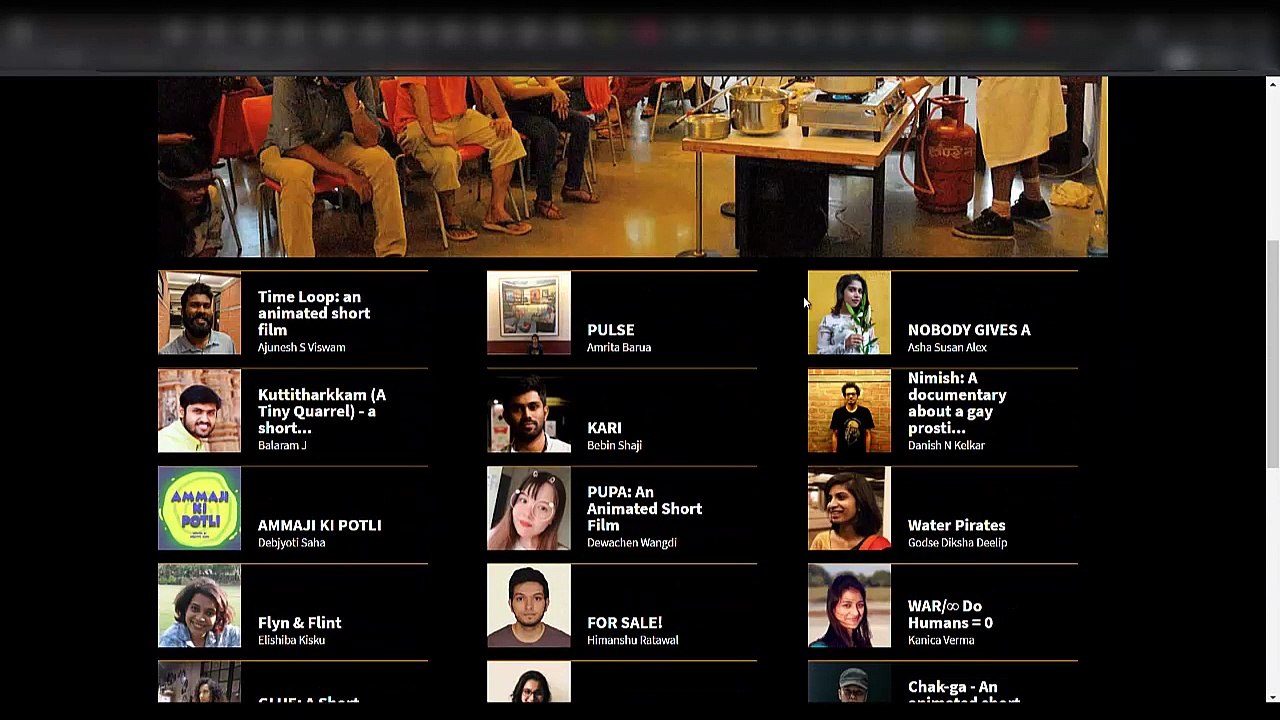Click the author name 'Danish N Kelkar'

[947, 445]
